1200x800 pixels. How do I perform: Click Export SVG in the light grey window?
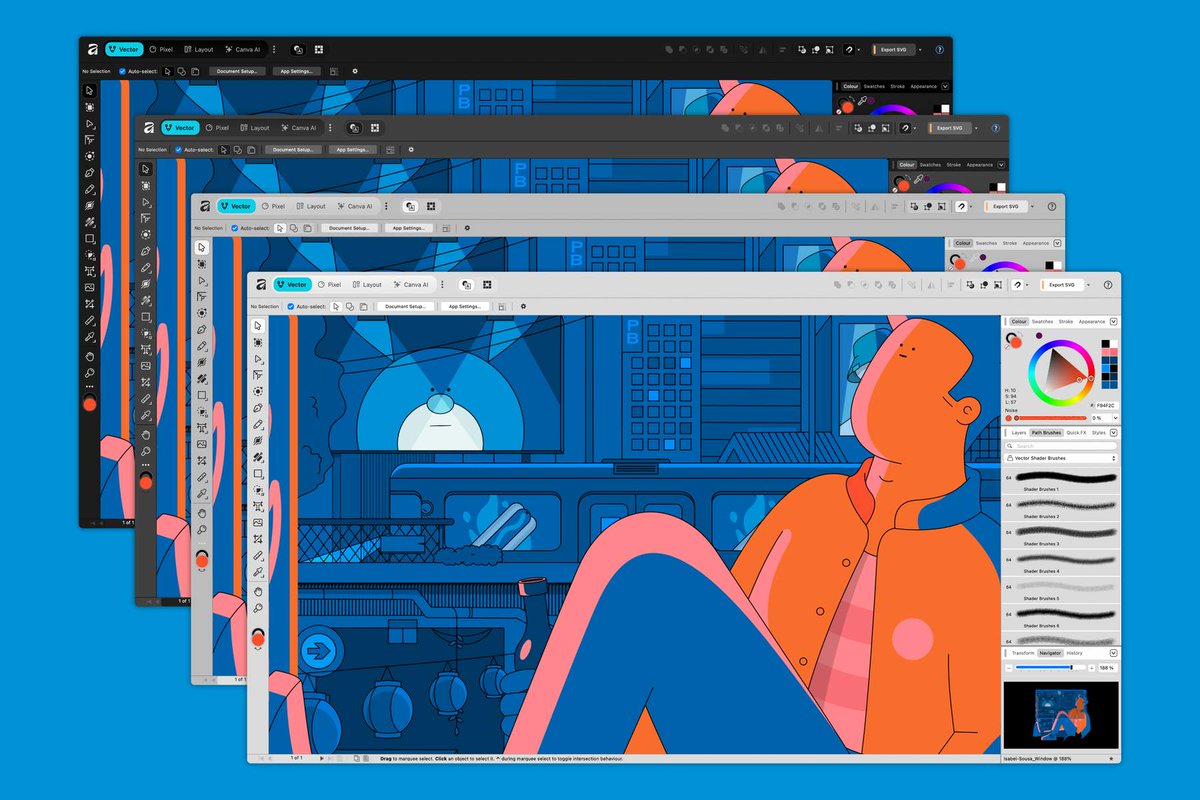click(x=1005, y=206)
